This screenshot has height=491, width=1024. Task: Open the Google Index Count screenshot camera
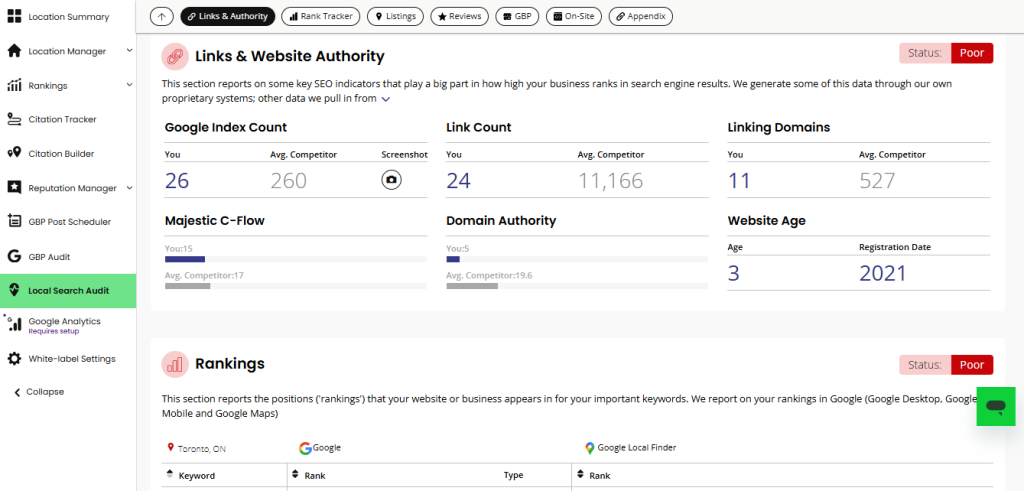pos(391,180)
